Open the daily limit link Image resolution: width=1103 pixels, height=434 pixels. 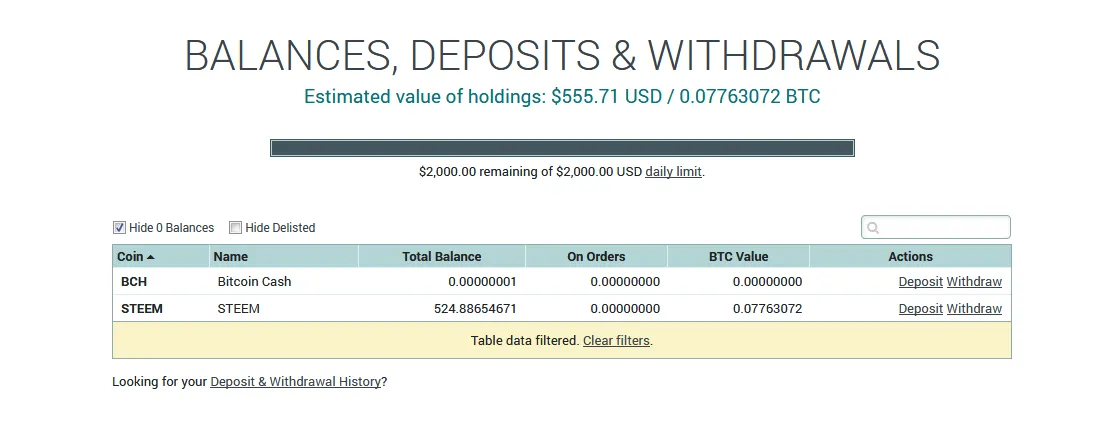[x=673, y=172]
